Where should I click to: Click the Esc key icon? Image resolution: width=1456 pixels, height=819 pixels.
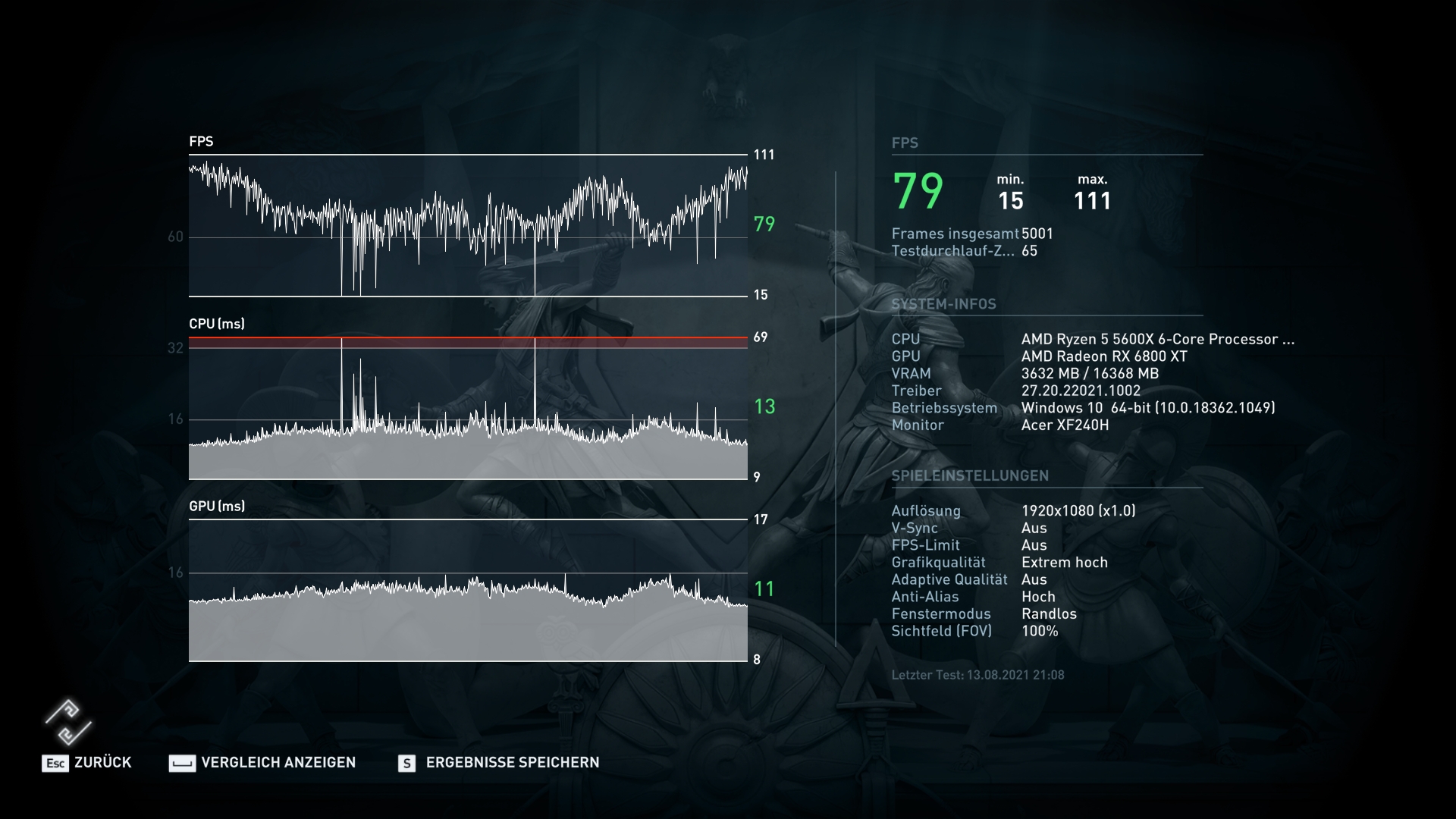tap(55, 763)
